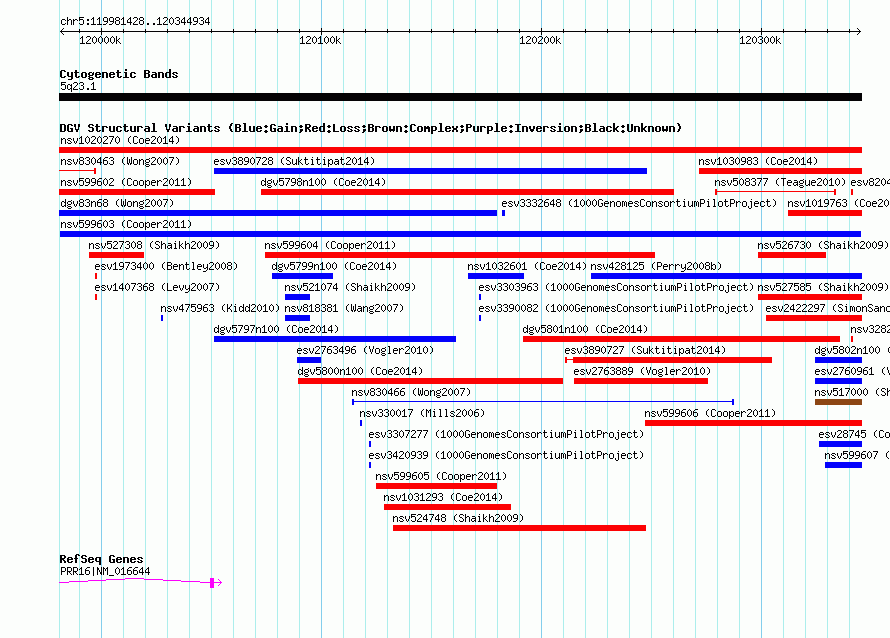Click the nsv599605 (Cooper2011) label
890x638 pixels.
pos(441,476)
